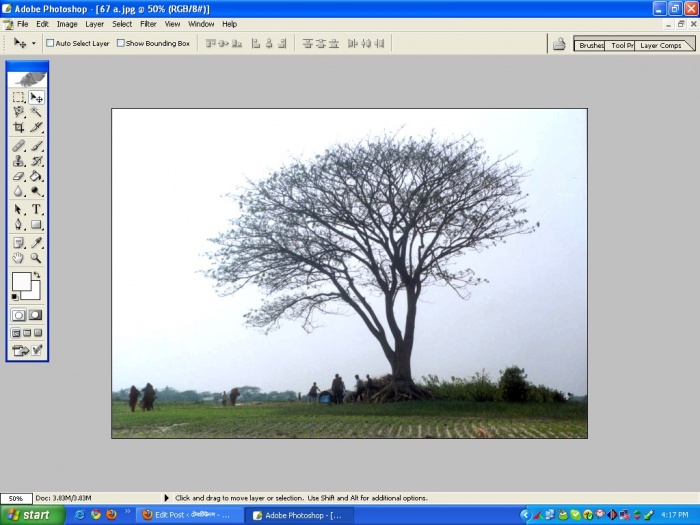The height and width of the screenshot is (525, 700).
Task: Click the Align top edges button
Action: pos(211,43)
